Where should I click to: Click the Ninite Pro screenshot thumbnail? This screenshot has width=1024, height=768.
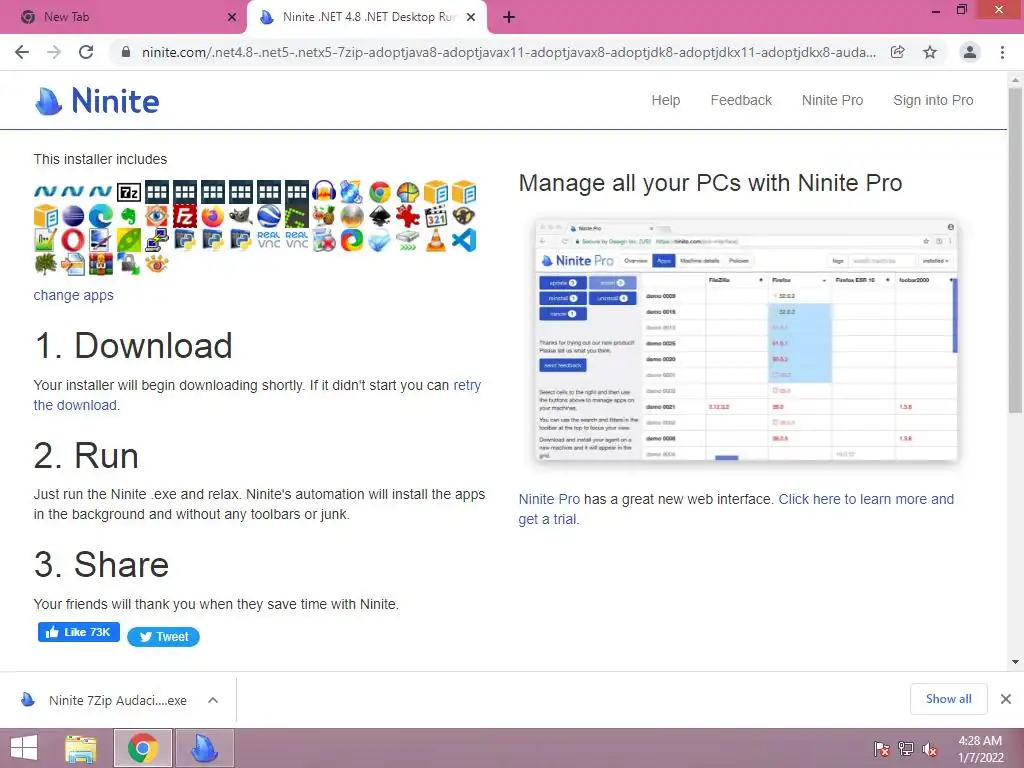point(746,340)
